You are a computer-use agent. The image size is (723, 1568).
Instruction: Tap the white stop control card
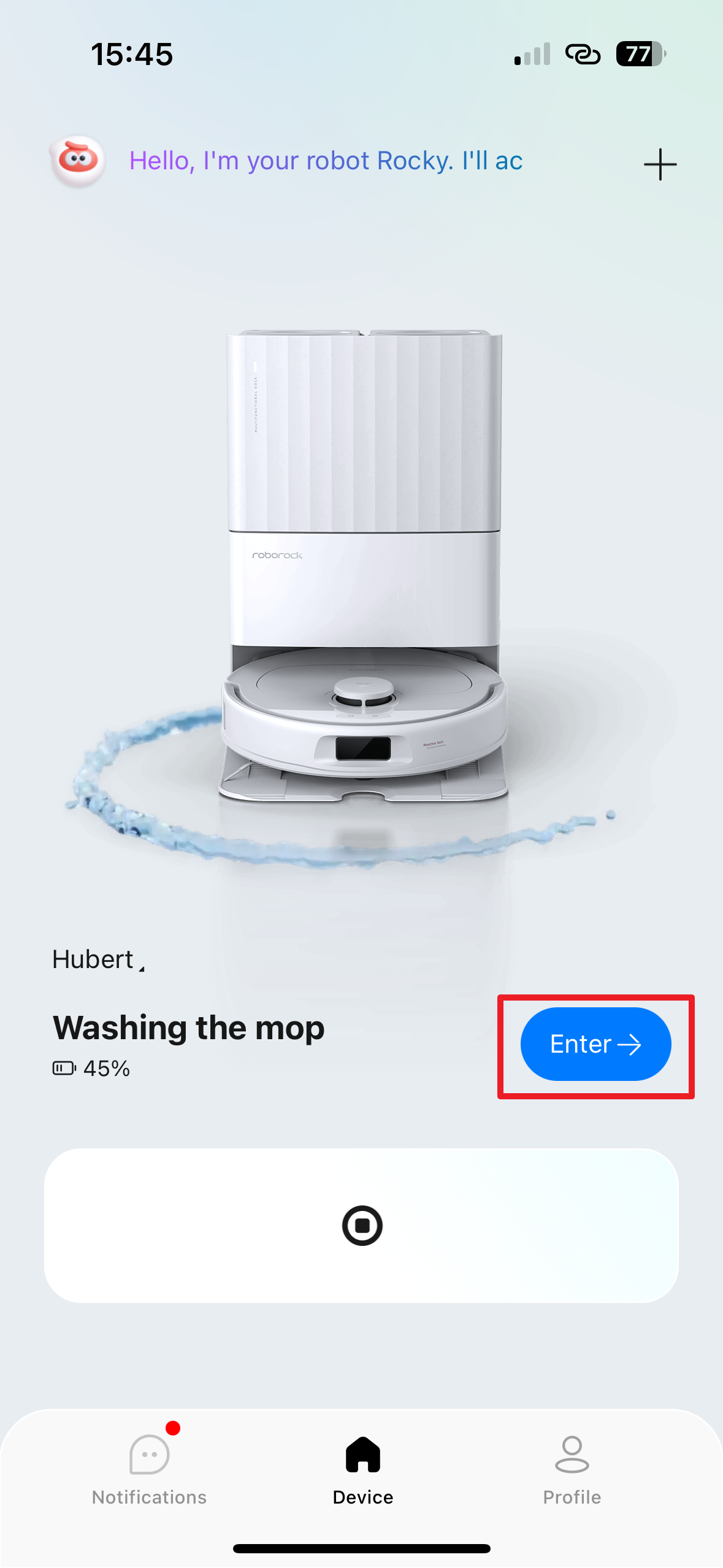[x=361, y=1225]
